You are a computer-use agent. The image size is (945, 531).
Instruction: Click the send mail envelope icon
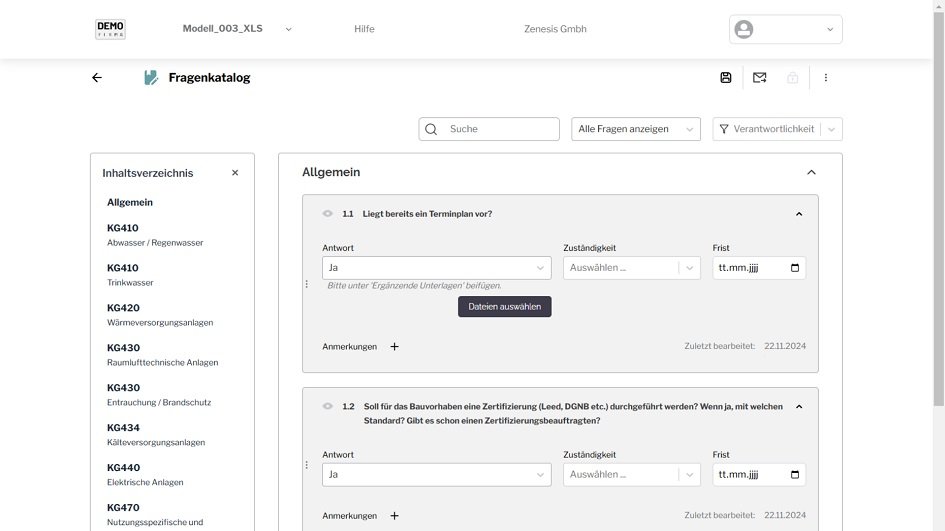pyautogui.click(x=759, y=78)
